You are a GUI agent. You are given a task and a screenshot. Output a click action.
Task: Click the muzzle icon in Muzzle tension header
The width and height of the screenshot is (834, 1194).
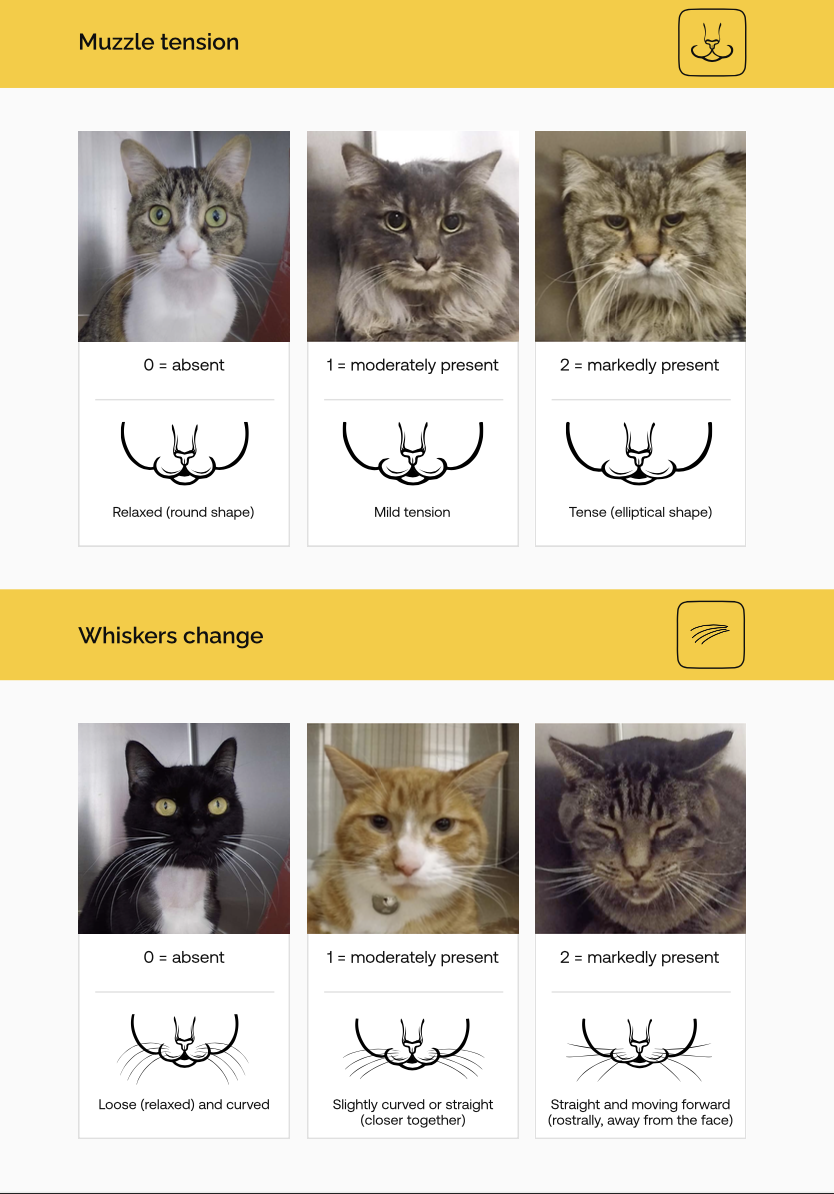[711, 43]
